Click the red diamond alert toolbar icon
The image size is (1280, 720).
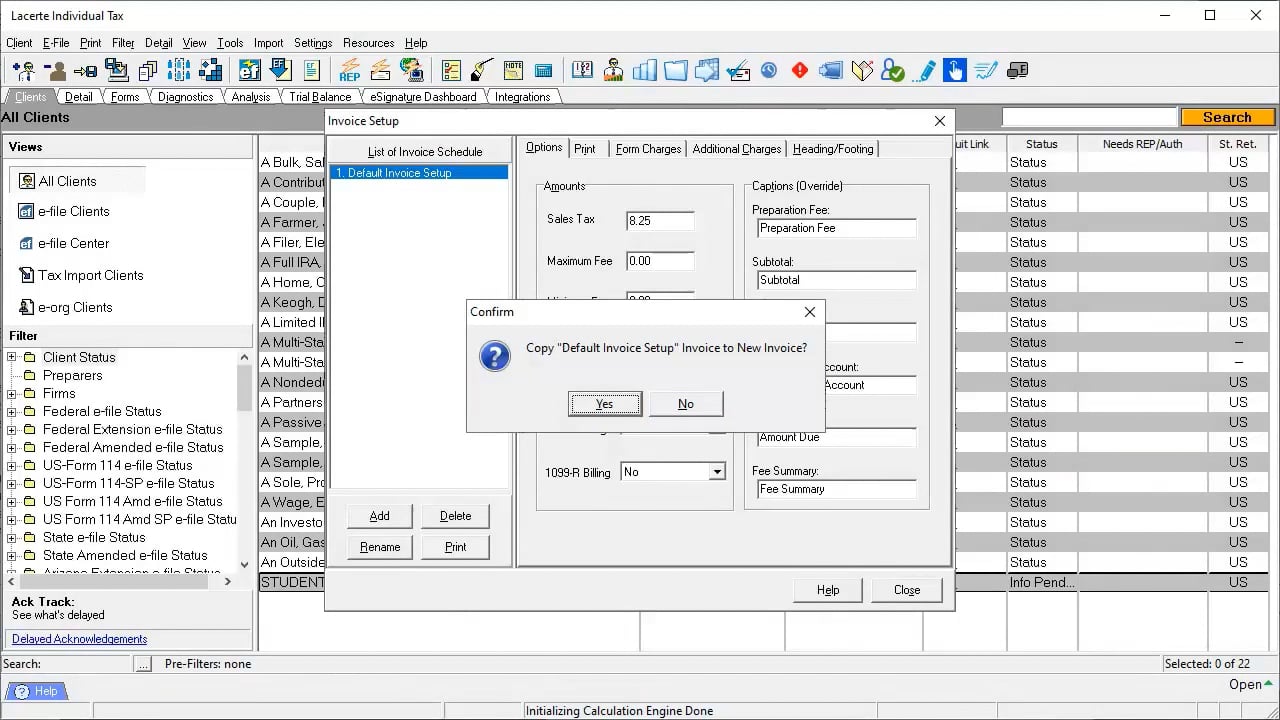(x=799, y=70)
